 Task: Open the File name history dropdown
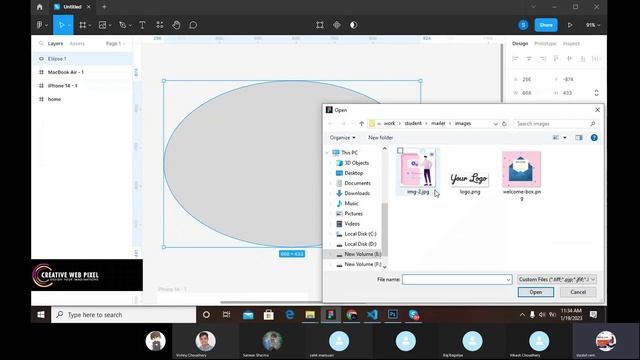[x=508, y=280]
